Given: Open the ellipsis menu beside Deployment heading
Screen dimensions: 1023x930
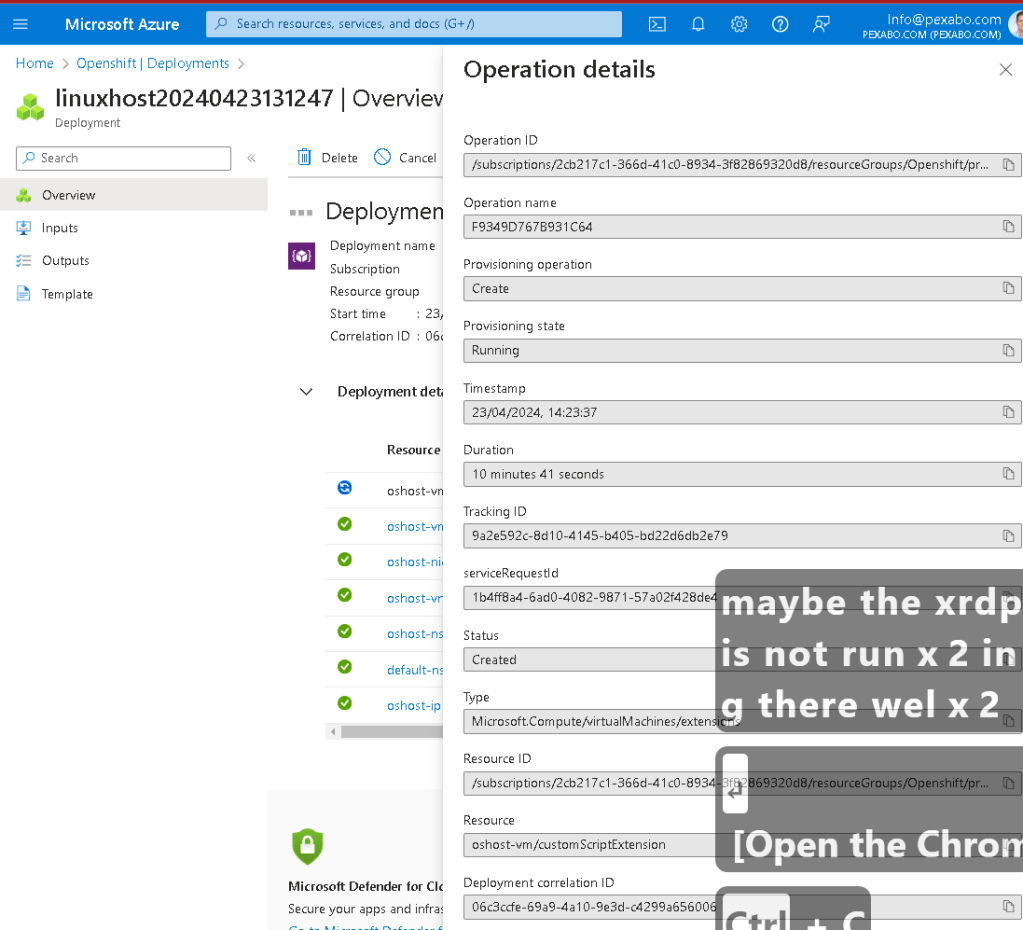Looking at the screenshot, I should click(x=301, y=213).
